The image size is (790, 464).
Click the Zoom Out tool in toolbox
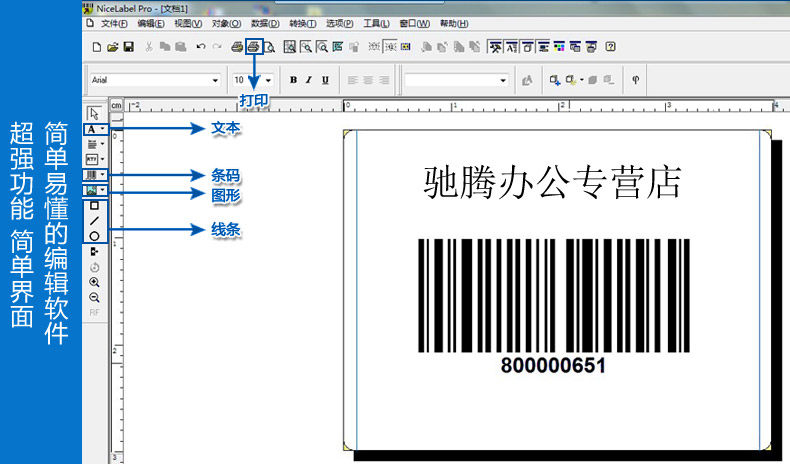pos(94,297)
